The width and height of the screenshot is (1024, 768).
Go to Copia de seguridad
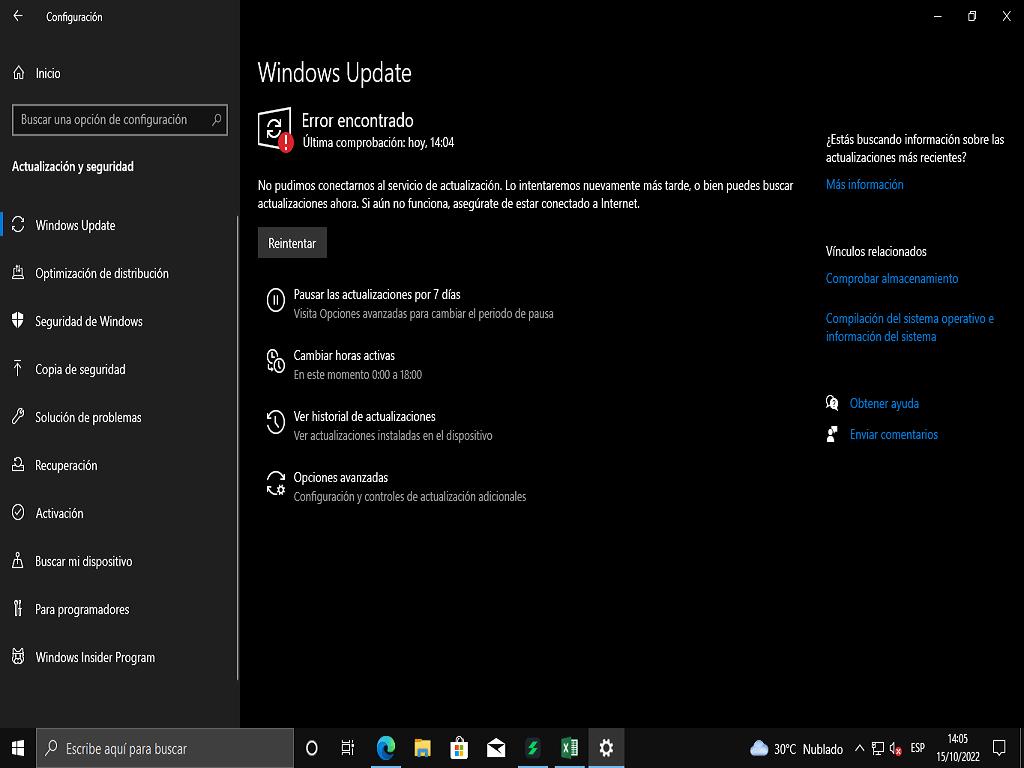click(120, 369)
